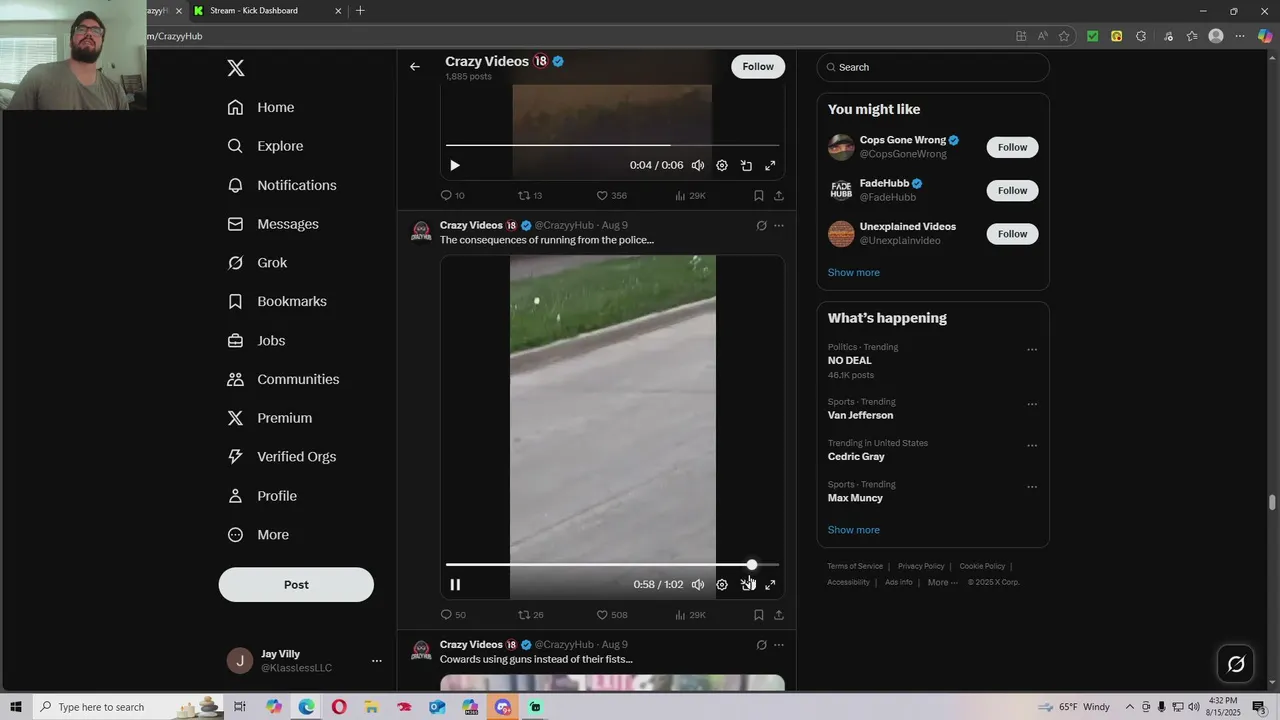
Task: Click the taskbar search box
Action: click(128, 707)
